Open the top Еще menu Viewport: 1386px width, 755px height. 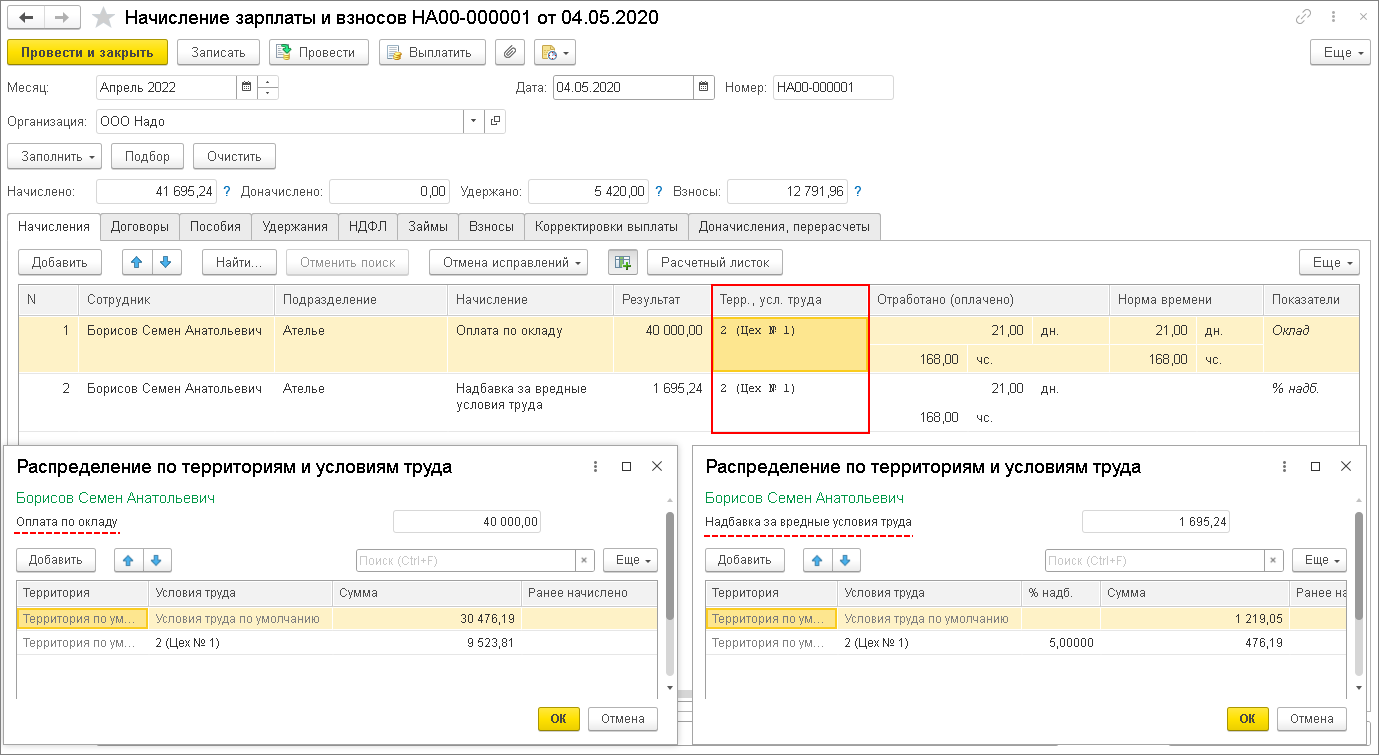click(x=1340, y=52)
